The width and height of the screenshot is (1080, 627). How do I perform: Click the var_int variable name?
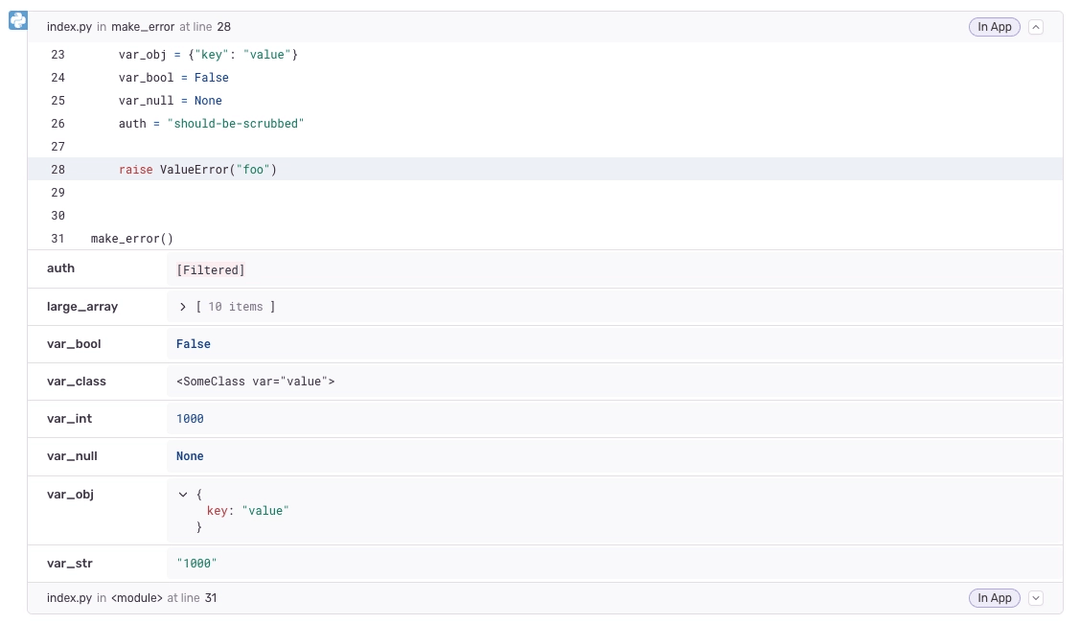pos(69,418)
